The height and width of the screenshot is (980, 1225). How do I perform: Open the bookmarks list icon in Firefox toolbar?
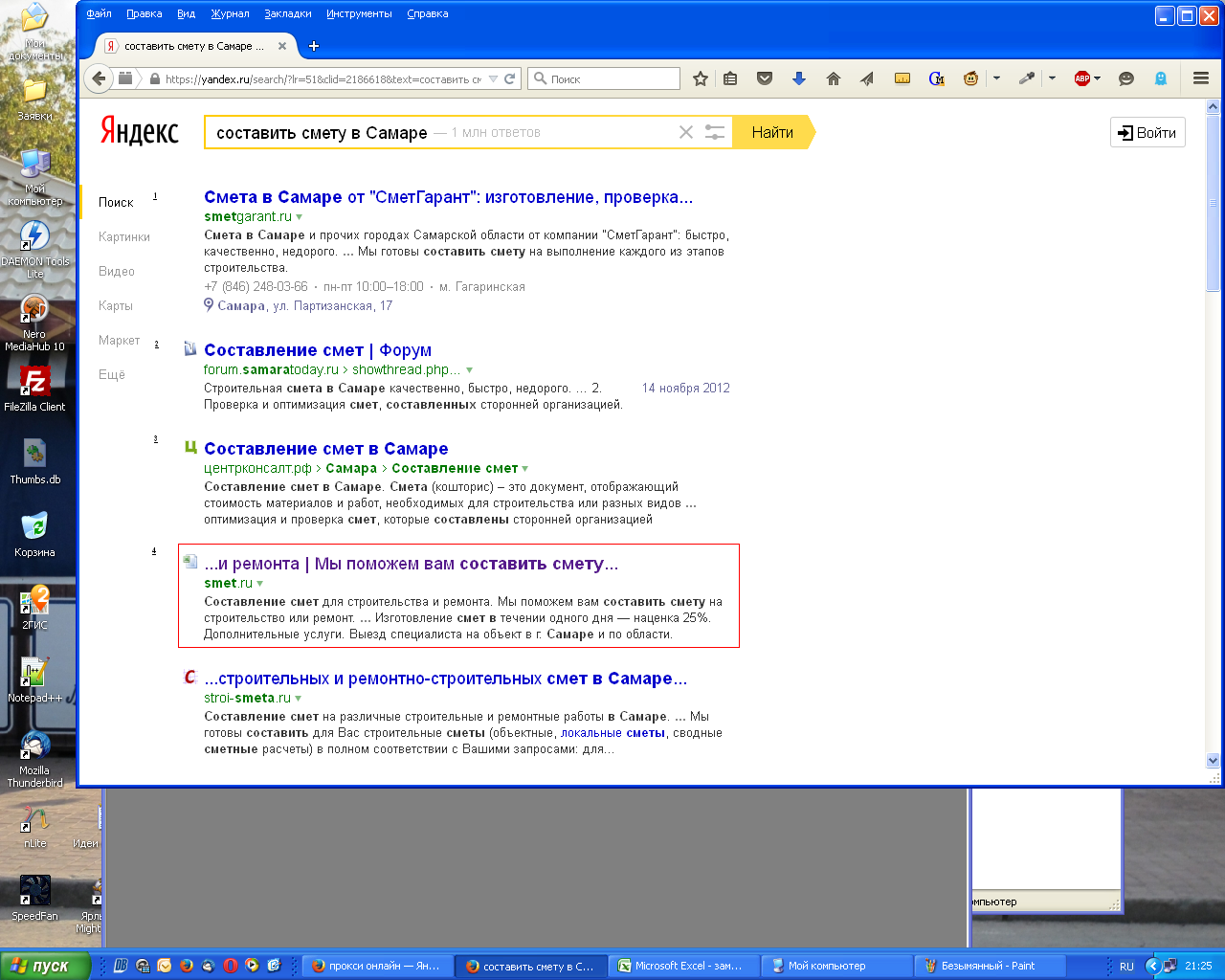(x=730, y=78)
